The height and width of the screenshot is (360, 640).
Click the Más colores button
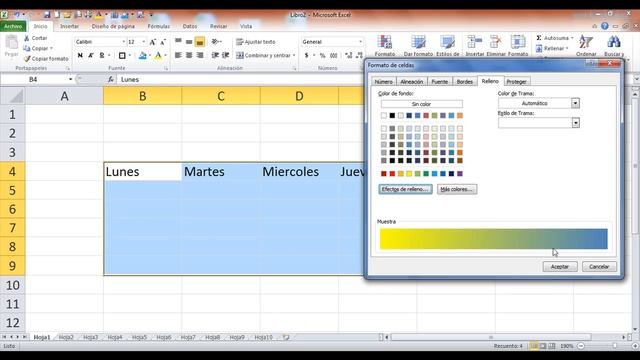pos(457,189)
